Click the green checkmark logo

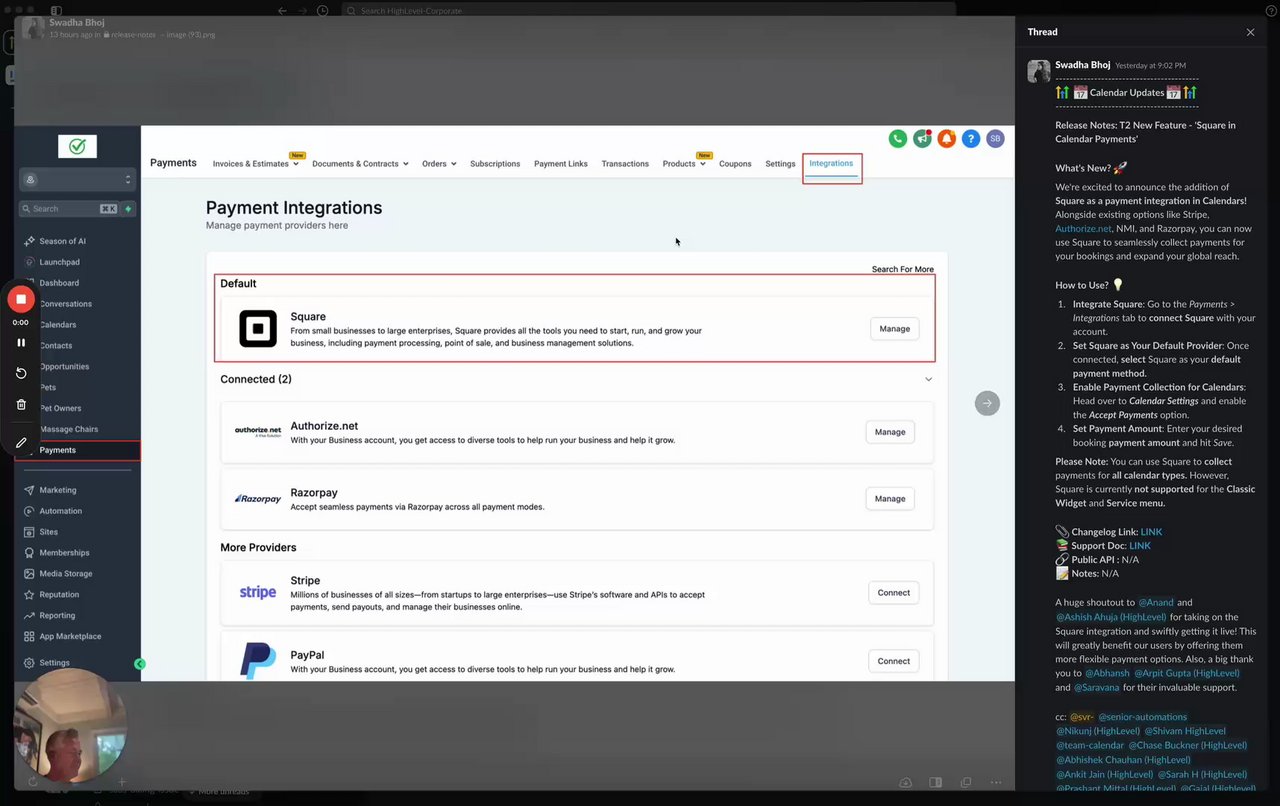[x=77, y=147]
